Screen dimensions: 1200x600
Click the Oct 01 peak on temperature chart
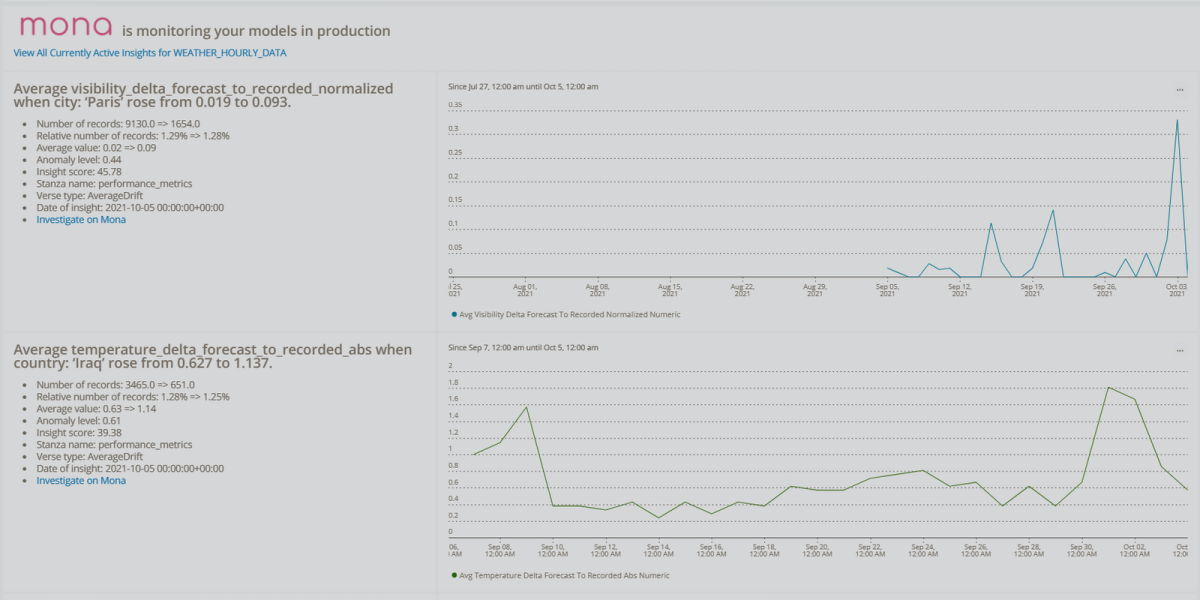point(1109,388)
